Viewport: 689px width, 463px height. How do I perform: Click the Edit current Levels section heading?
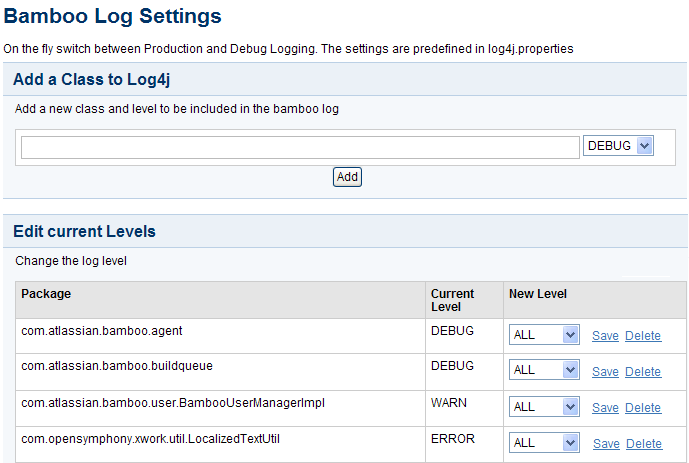tap(84, 231)
